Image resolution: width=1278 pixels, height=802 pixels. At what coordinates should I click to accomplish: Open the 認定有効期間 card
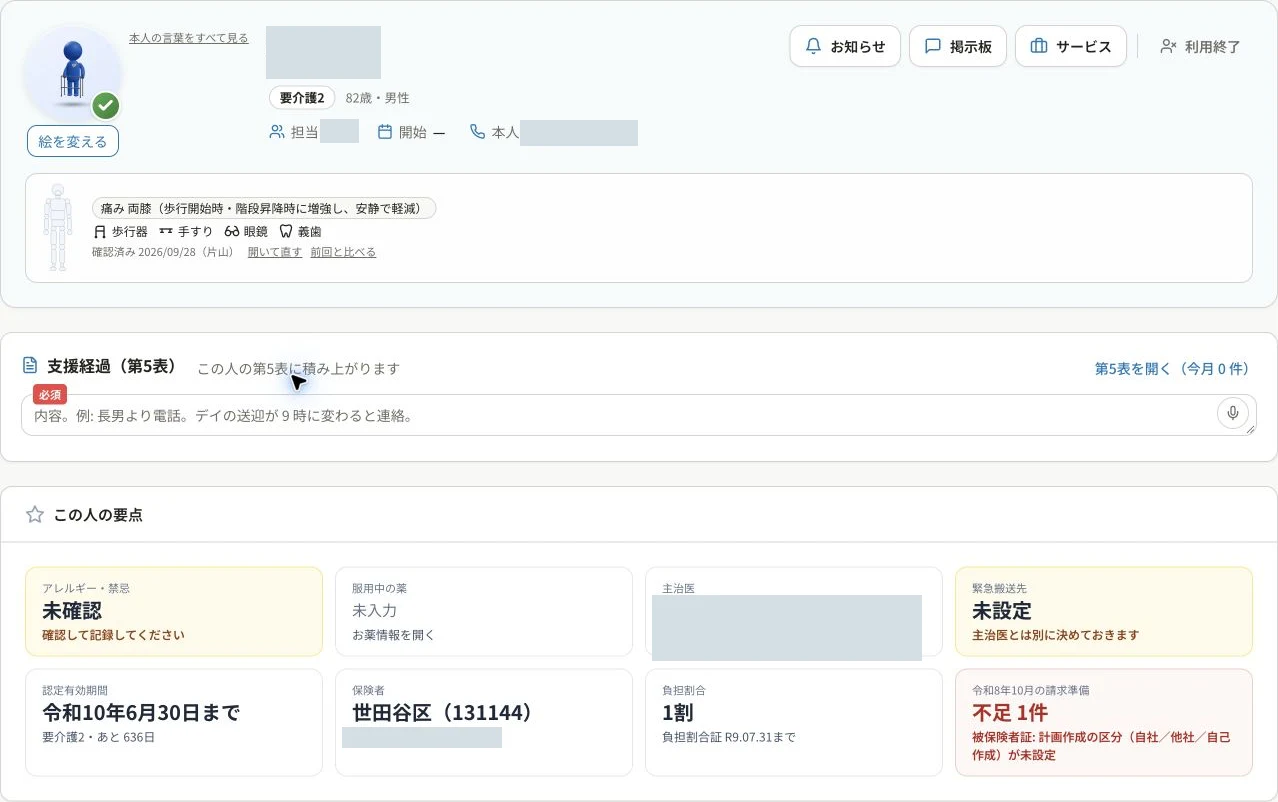tap(174, 722)
